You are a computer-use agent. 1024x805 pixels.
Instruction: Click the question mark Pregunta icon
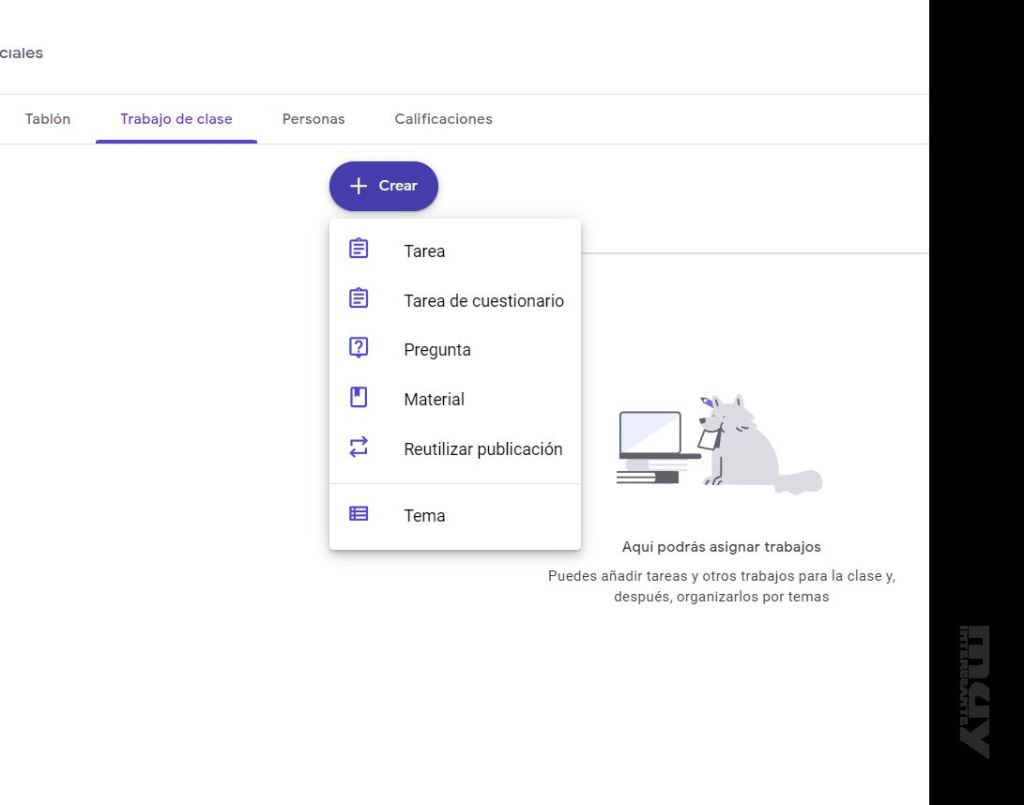pyautogui.click(x=358, y=348)
